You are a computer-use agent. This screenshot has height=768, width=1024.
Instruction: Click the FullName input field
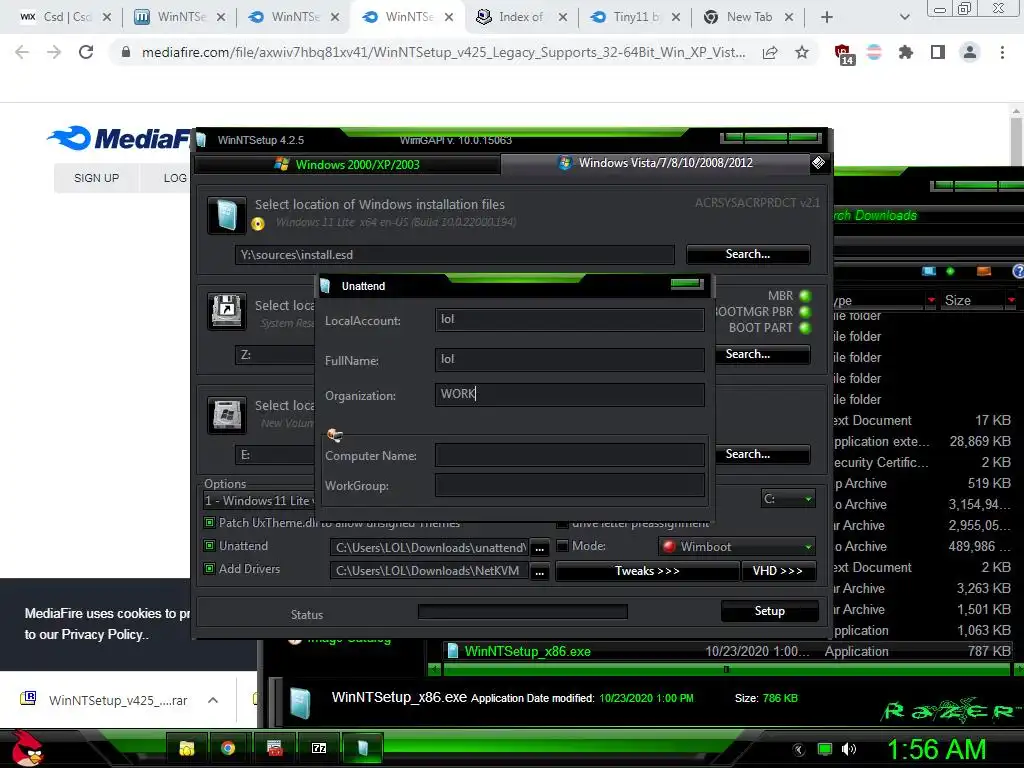tap(569, 359)
